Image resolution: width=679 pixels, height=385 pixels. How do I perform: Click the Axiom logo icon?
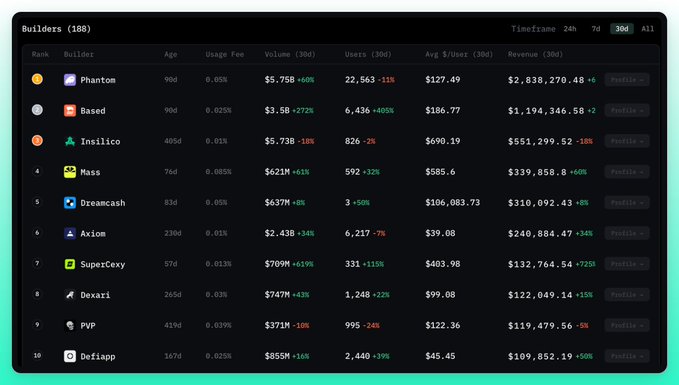(70, 233)
